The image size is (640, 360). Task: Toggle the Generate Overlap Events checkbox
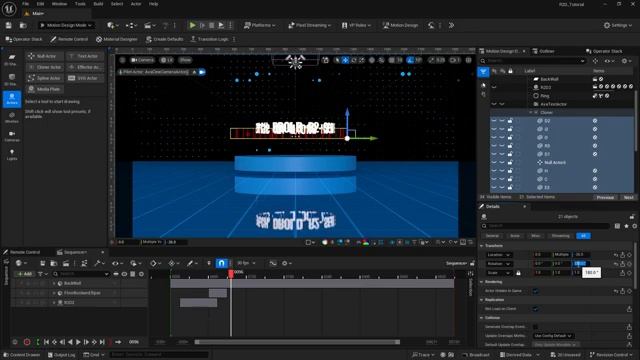(x=535, y=327)
